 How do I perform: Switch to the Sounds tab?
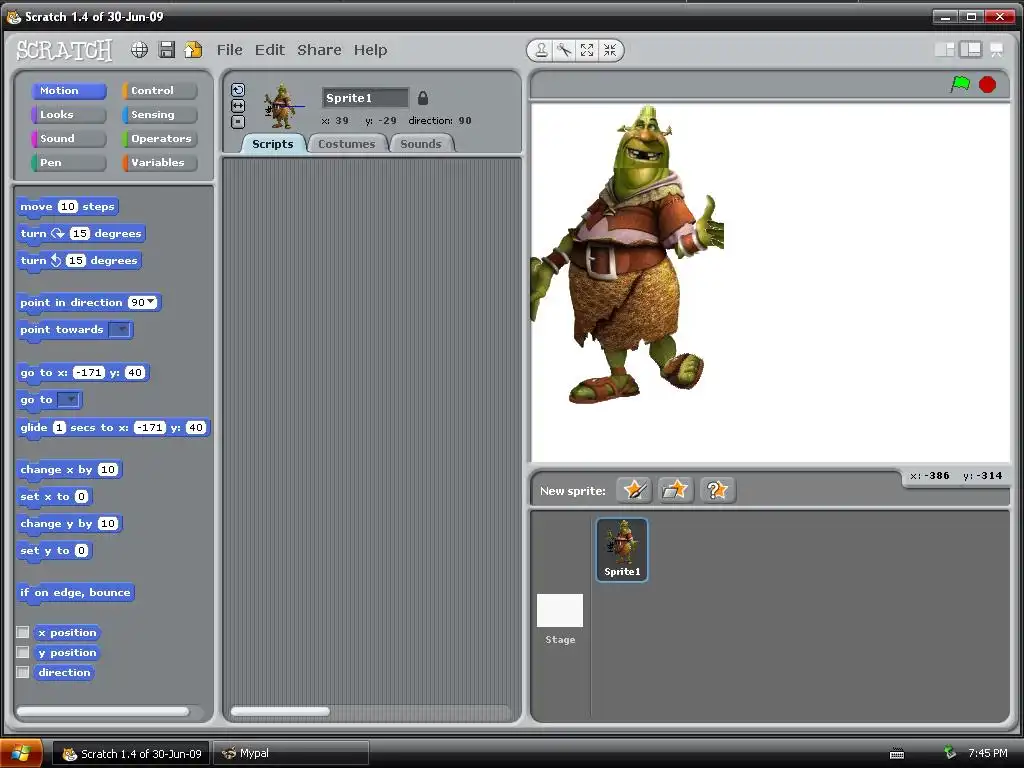(x=421, y=144)
